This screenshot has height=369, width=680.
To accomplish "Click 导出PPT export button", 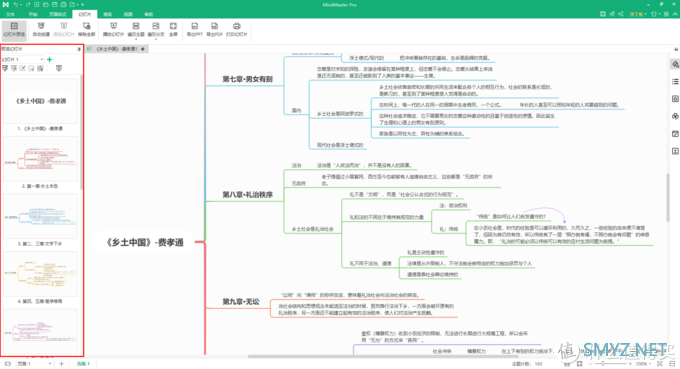I will [195, 29].
